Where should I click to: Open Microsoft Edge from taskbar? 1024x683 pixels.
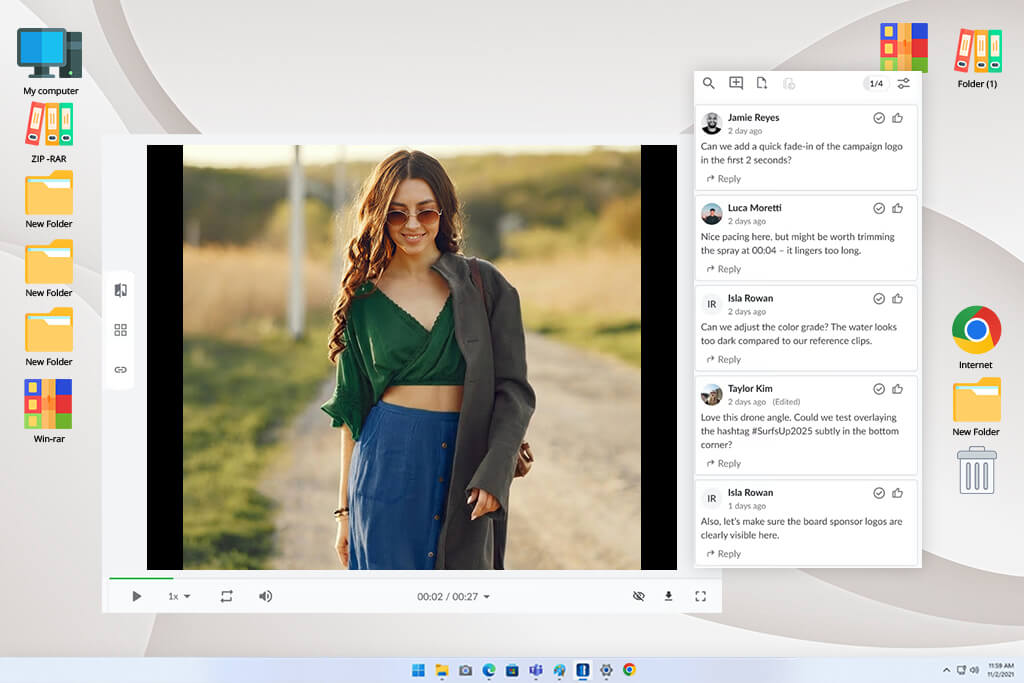pos(488,670)
